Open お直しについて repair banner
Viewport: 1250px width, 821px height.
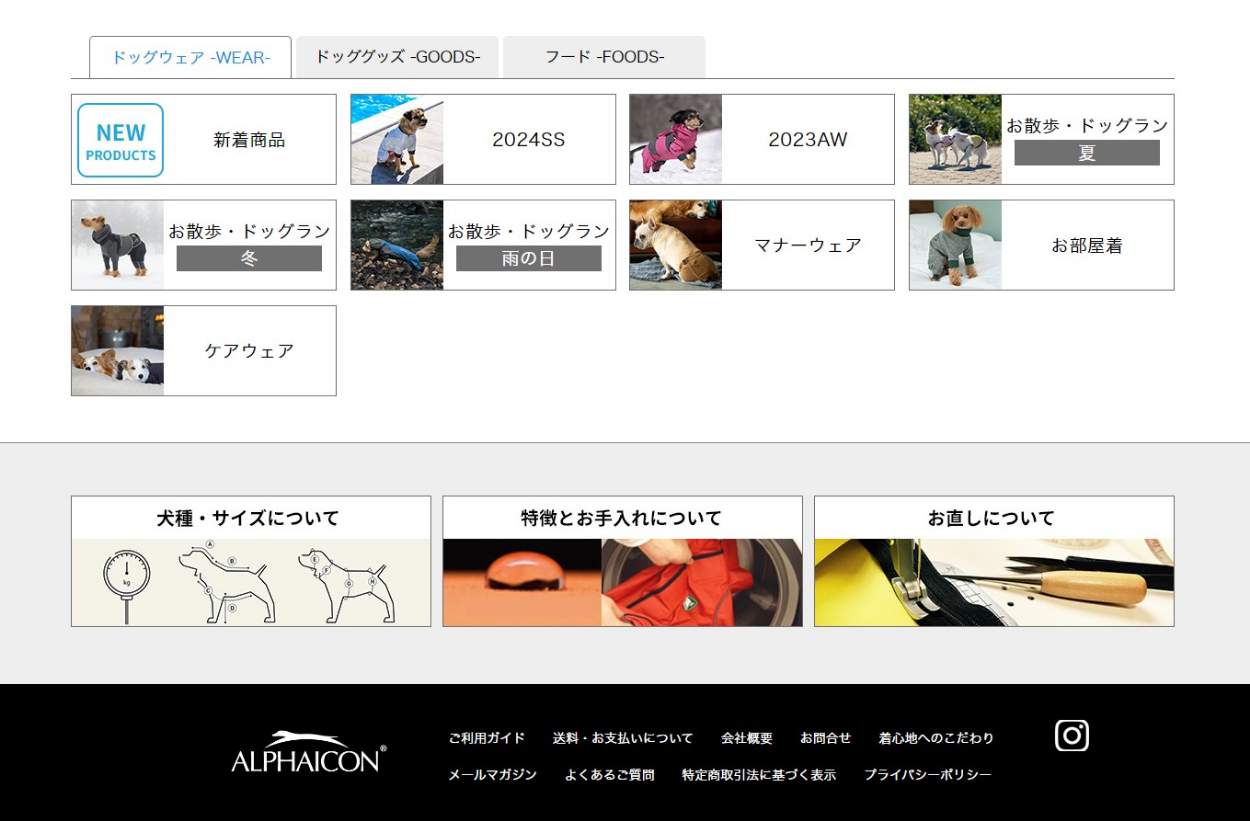994,561
